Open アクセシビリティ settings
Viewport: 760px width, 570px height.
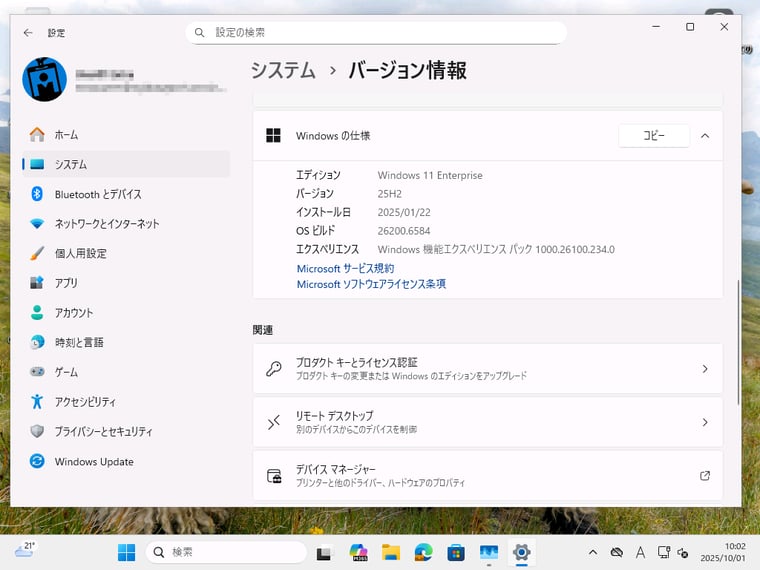85,402
